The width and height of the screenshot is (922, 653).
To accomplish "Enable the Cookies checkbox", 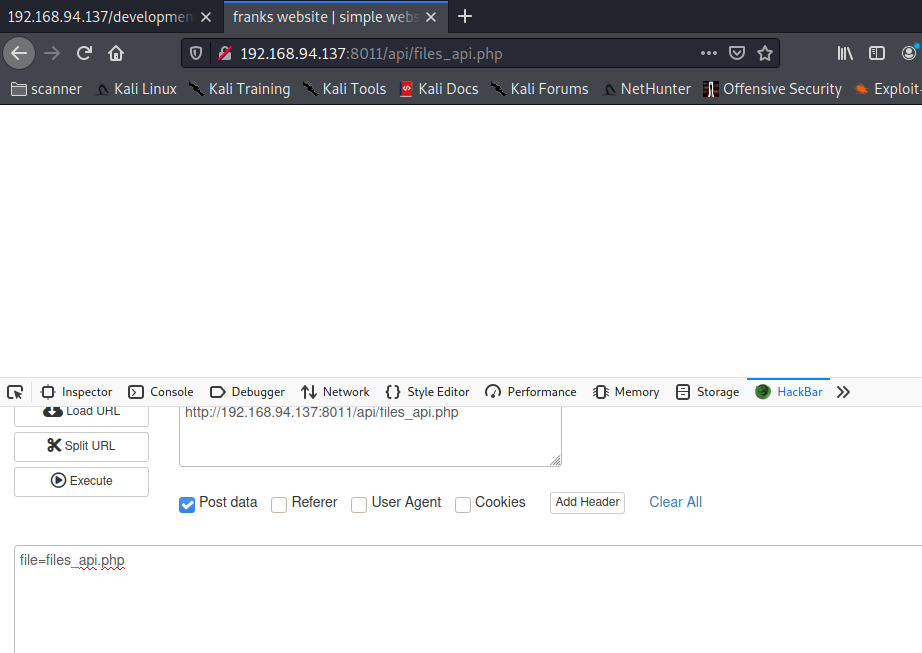I will click(463, 504).
